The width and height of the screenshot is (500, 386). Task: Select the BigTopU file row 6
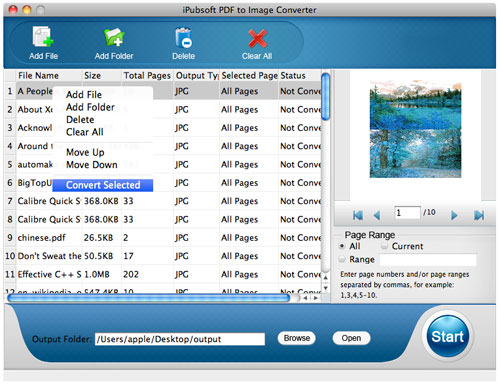(x=163, y=183)
